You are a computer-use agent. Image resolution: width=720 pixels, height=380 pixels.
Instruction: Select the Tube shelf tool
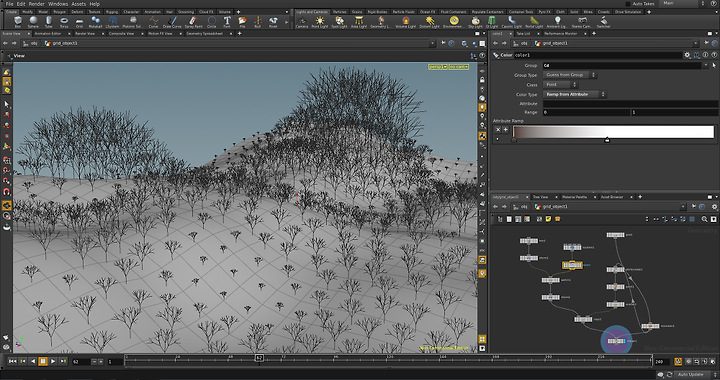49,22
